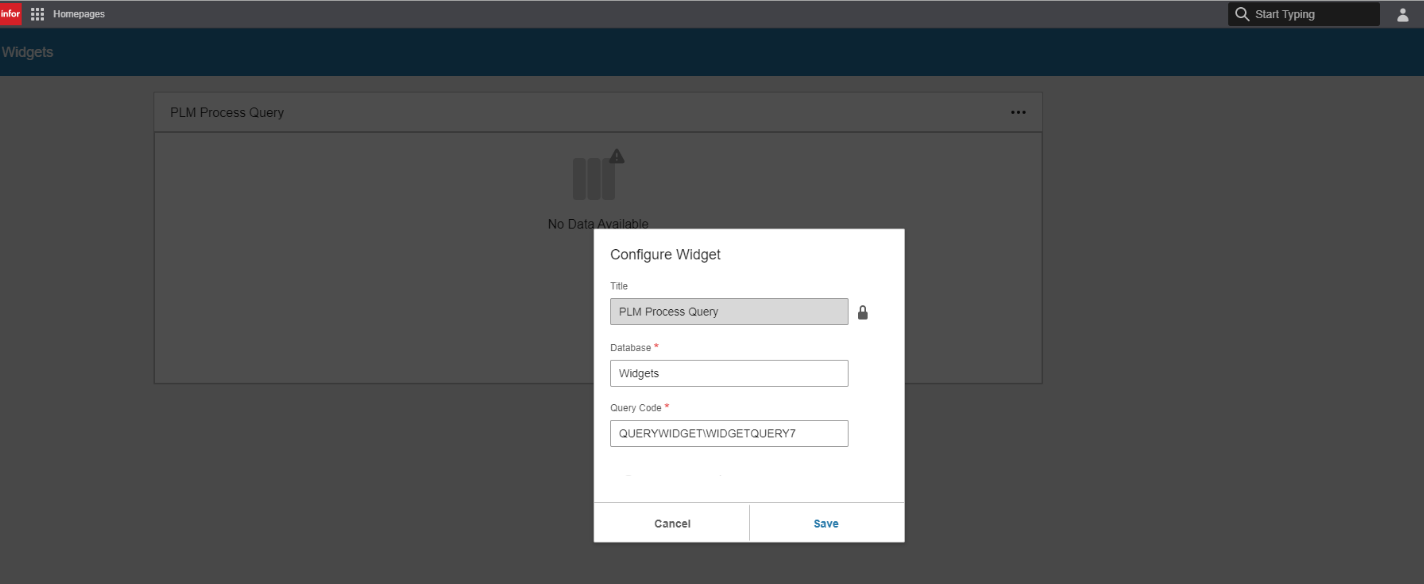Click the Widgets page title

[27, 52]
